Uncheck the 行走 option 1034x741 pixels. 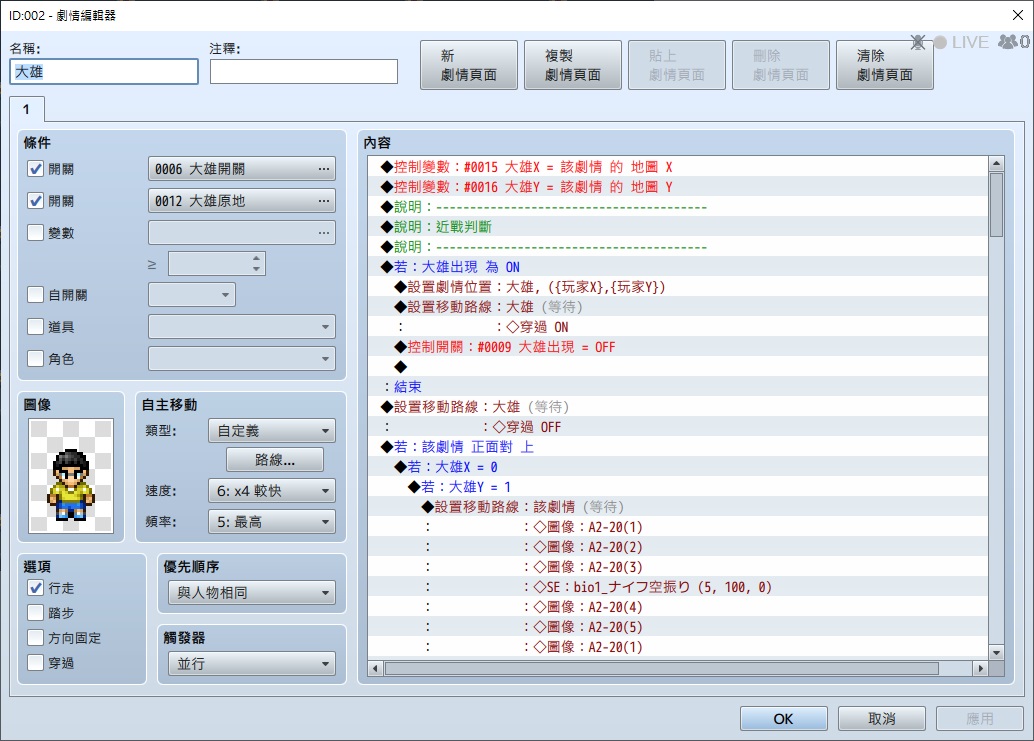36,587
